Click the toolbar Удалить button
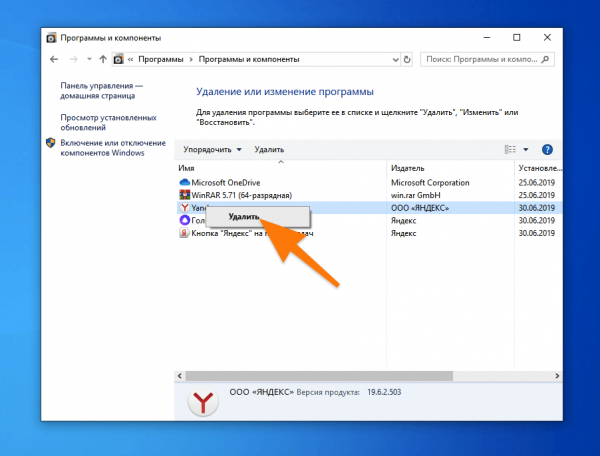 (269, 150)
